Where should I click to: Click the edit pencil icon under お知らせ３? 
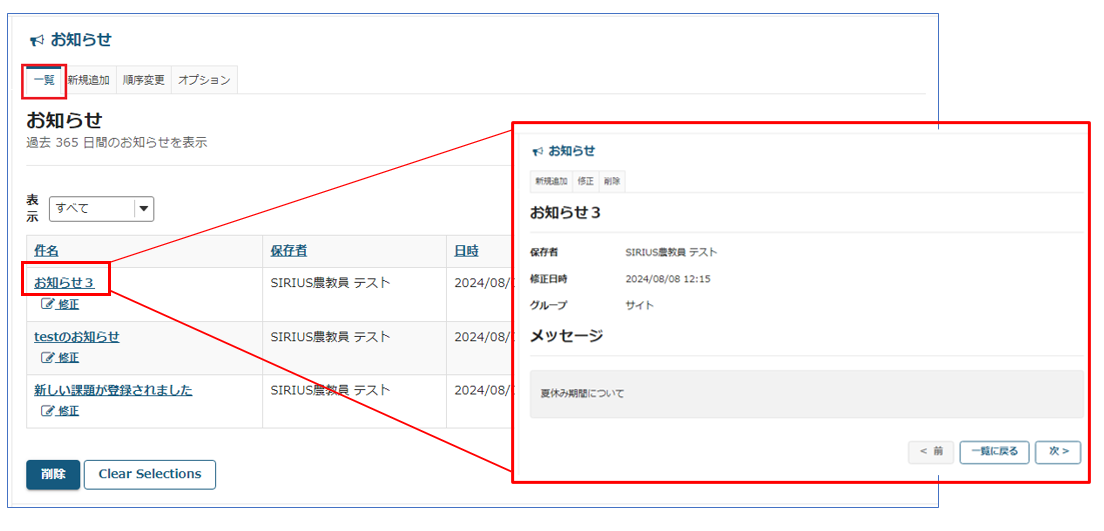48,304
